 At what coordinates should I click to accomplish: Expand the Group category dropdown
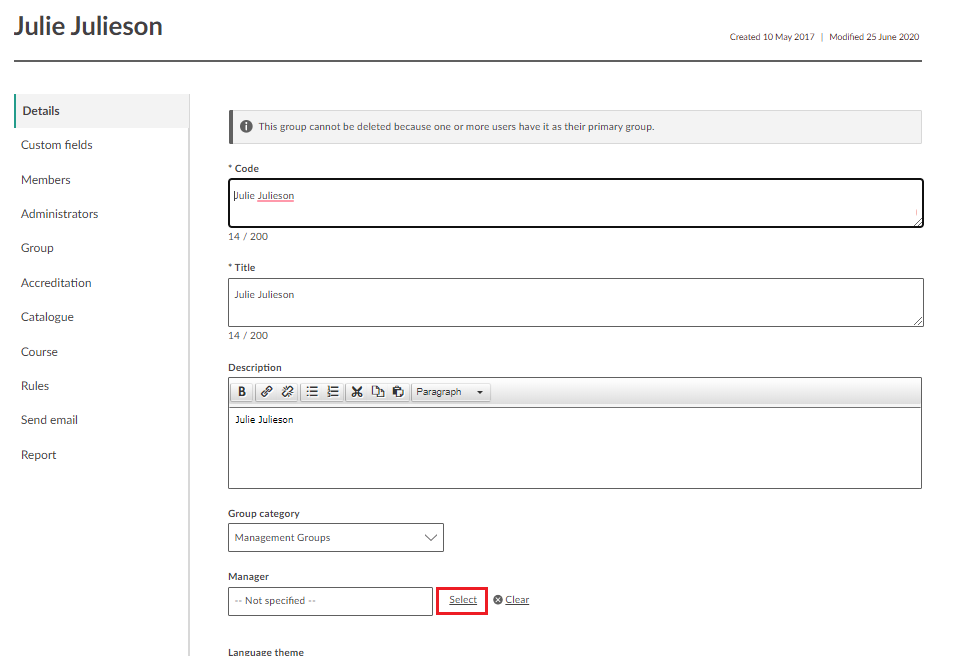coord(335,538)
